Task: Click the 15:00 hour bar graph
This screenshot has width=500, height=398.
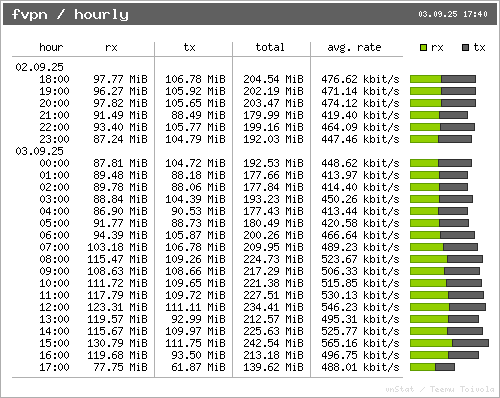Action: 449,343
